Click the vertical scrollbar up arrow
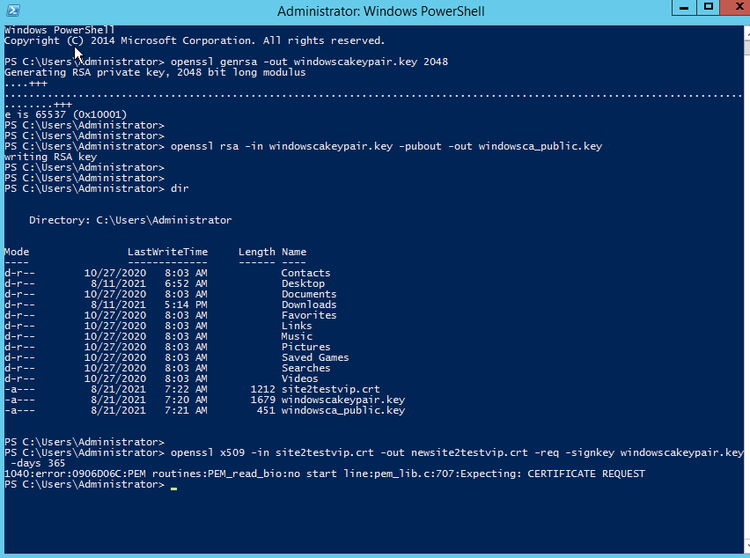 pyautogui.click(x=747, y=33)
